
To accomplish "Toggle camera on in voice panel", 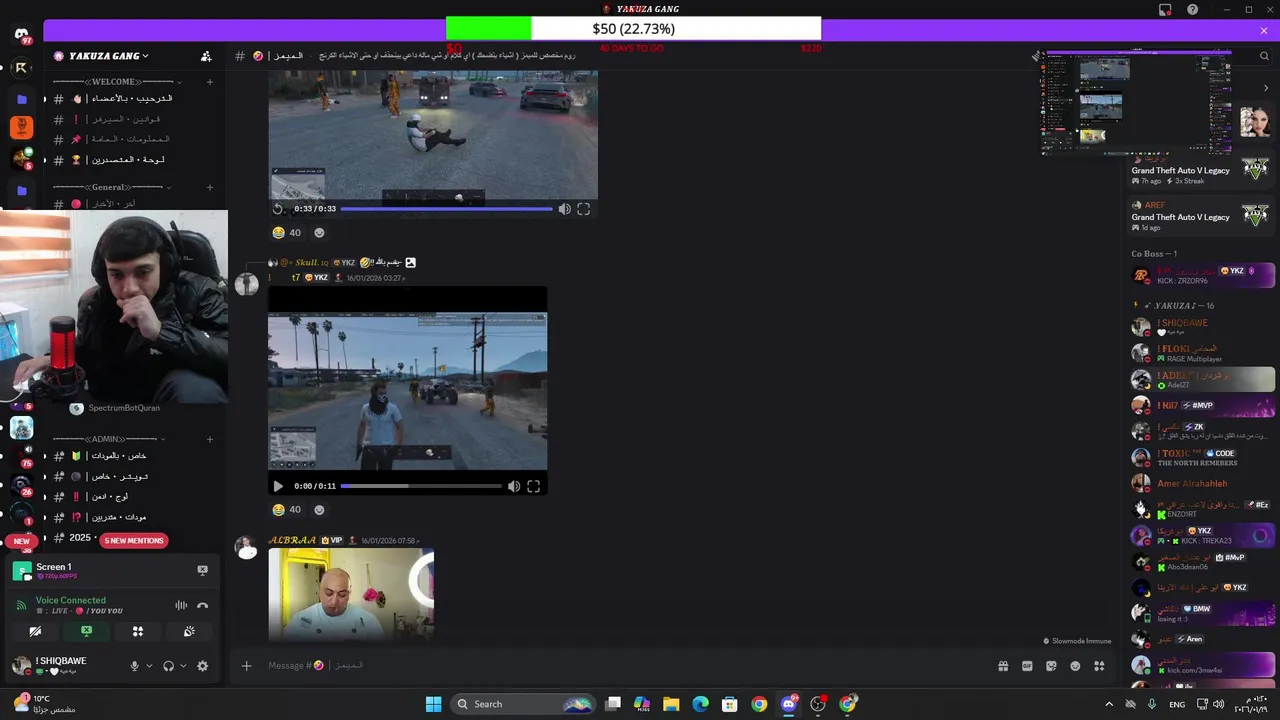I will 35,631.
